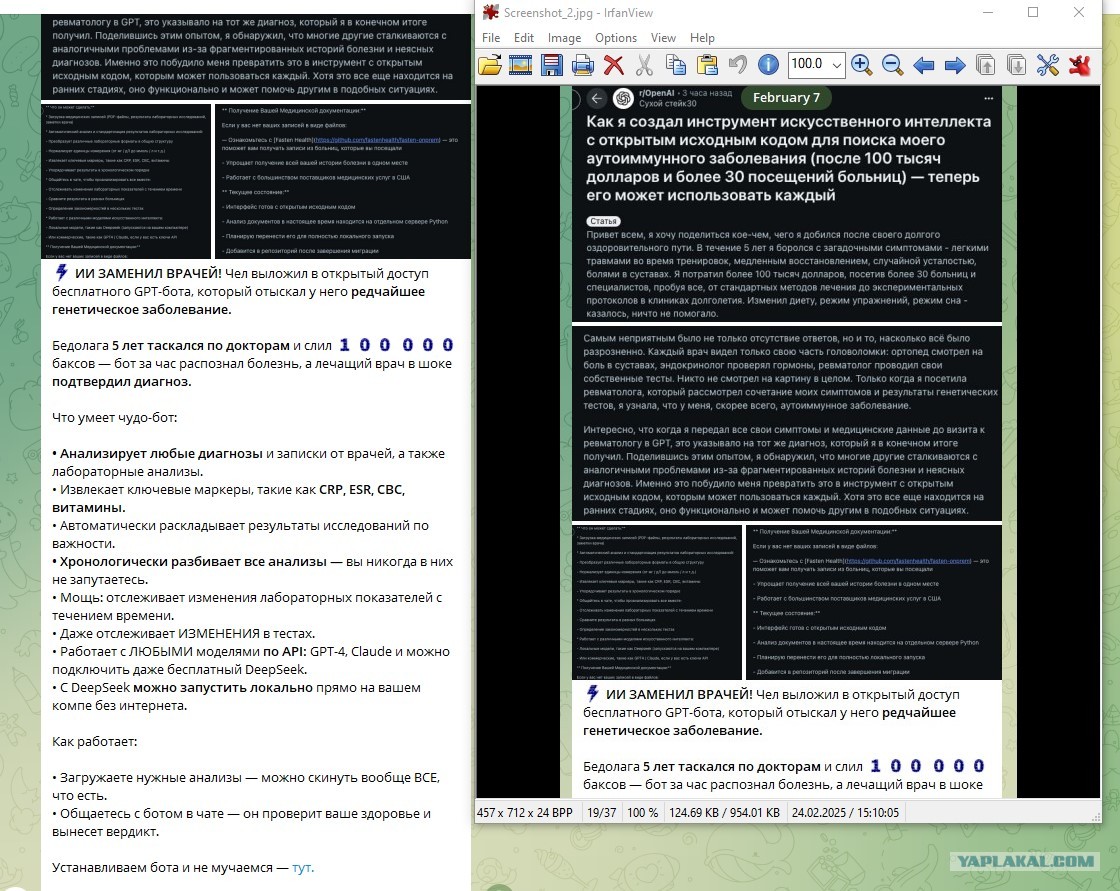Open the right screenshot thumbnail in the post

[x=343, y=181]
